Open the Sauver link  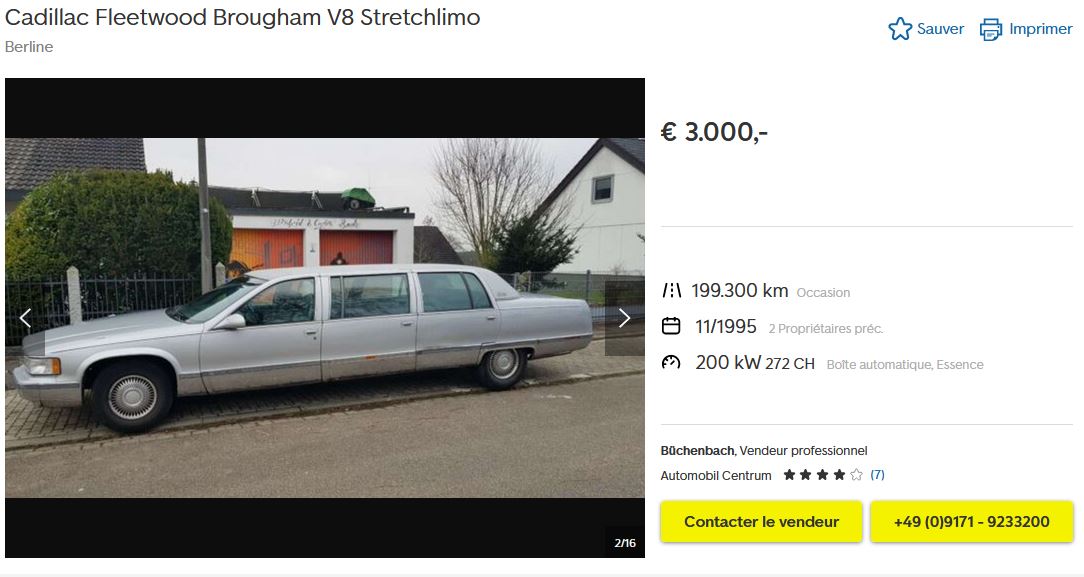click(x=940, y=29)
